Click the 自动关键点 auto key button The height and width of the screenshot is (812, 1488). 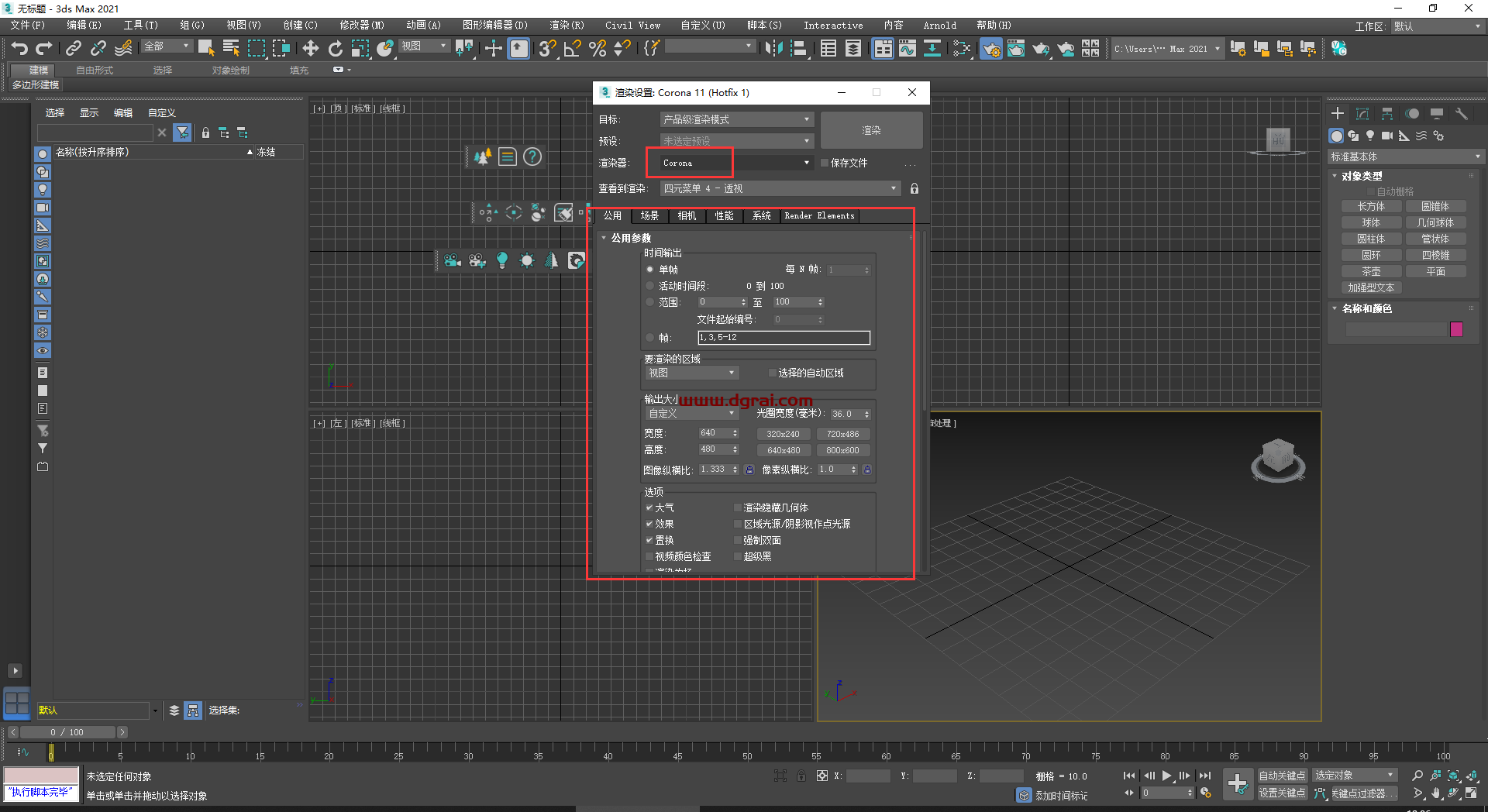click(1282, 776)
